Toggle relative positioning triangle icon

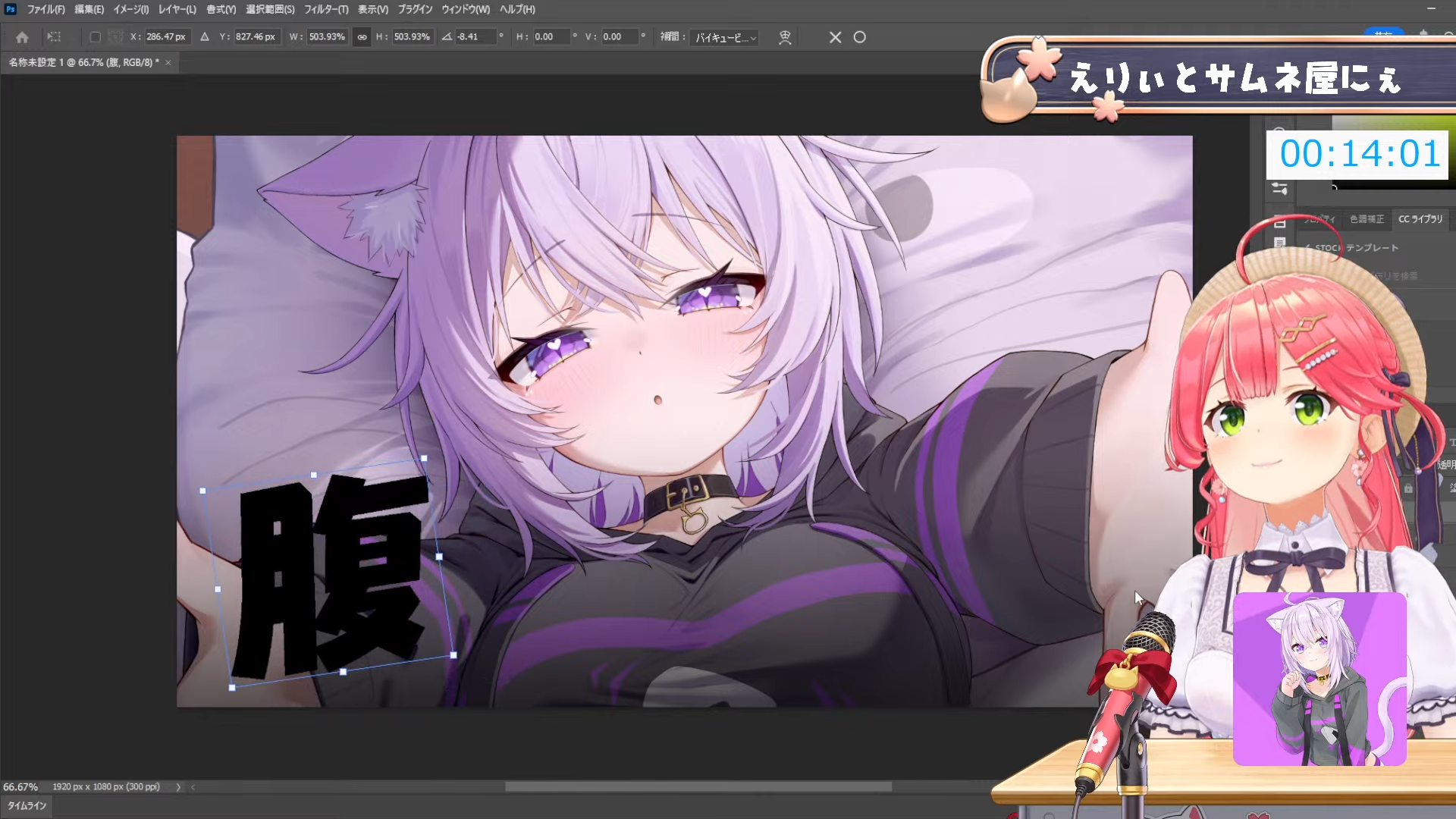point(205,36)
